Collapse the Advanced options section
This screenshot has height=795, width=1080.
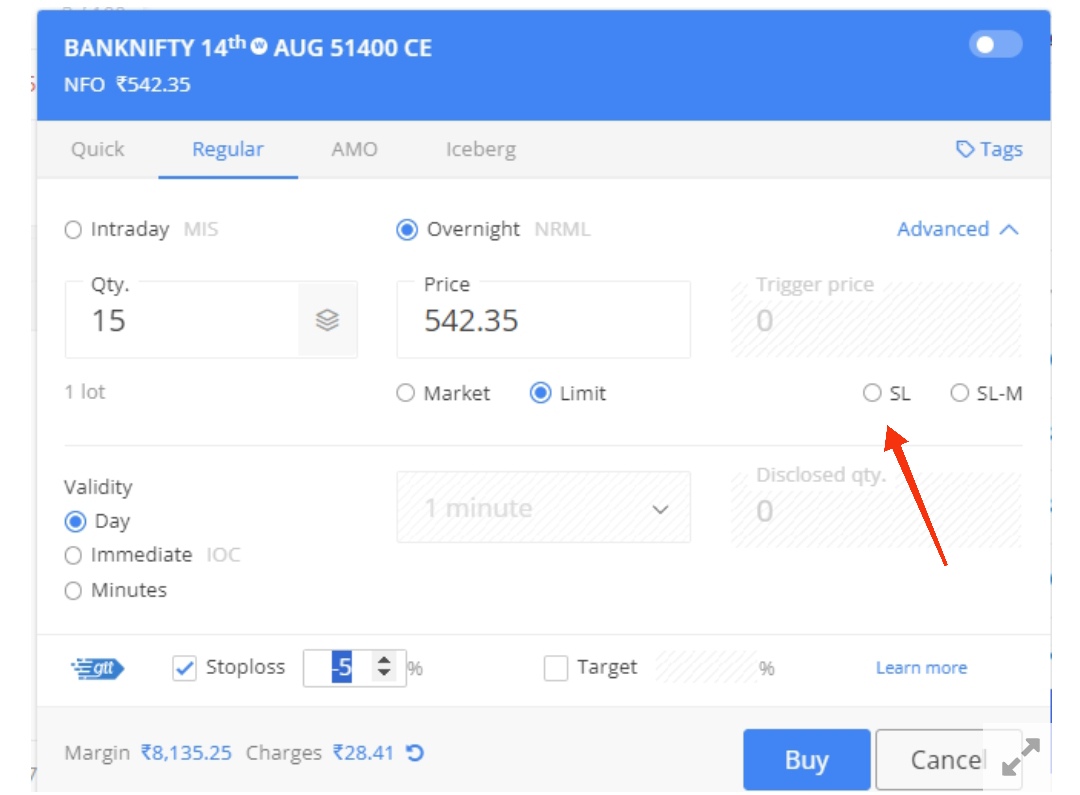pyautogui.click(x=957, y=229)
